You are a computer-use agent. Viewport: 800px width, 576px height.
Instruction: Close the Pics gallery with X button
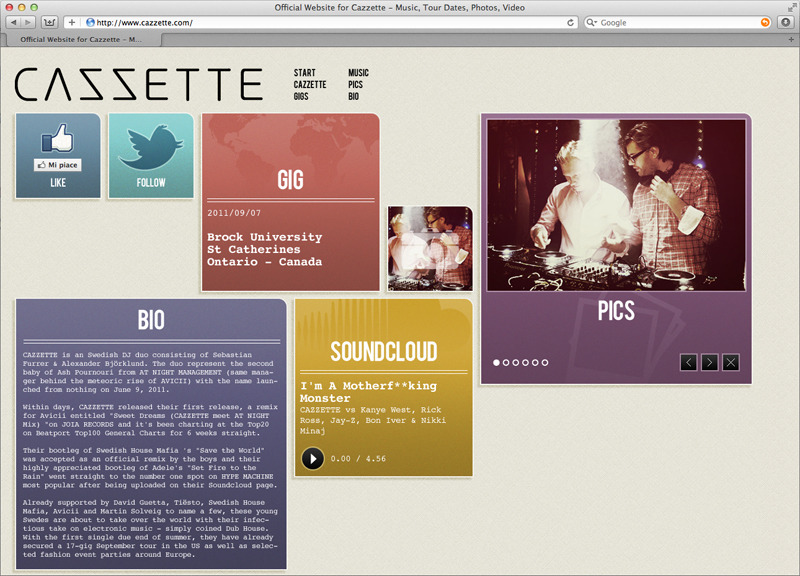pos(731,363)
